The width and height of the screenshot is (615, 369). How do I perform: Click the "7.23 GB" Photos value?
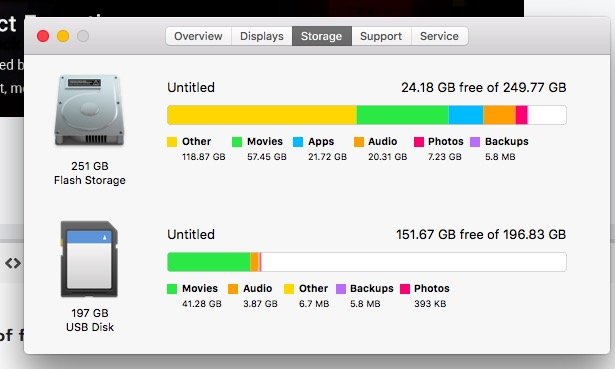pos(444,157)
